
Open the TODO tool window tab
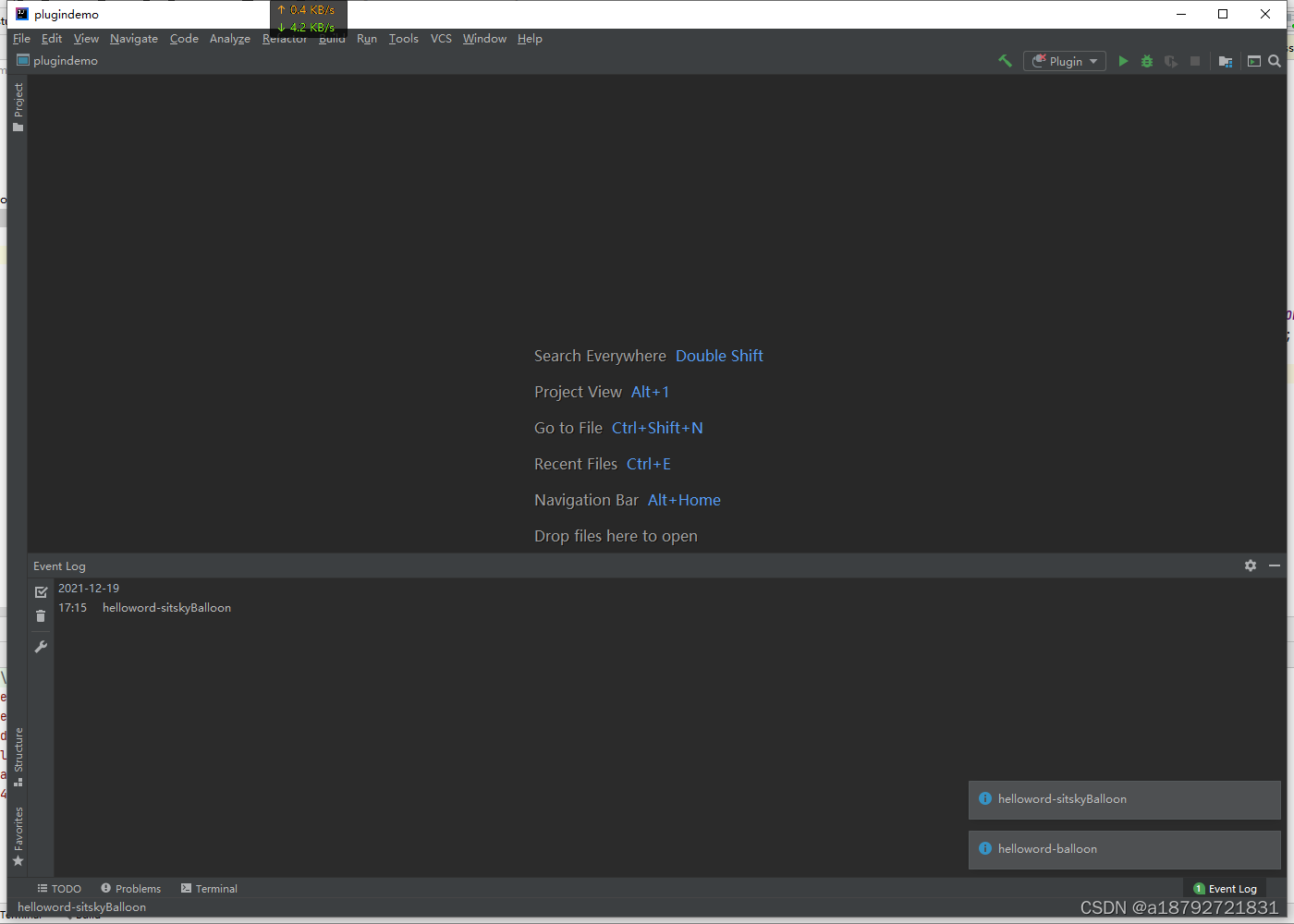point(59,889)
